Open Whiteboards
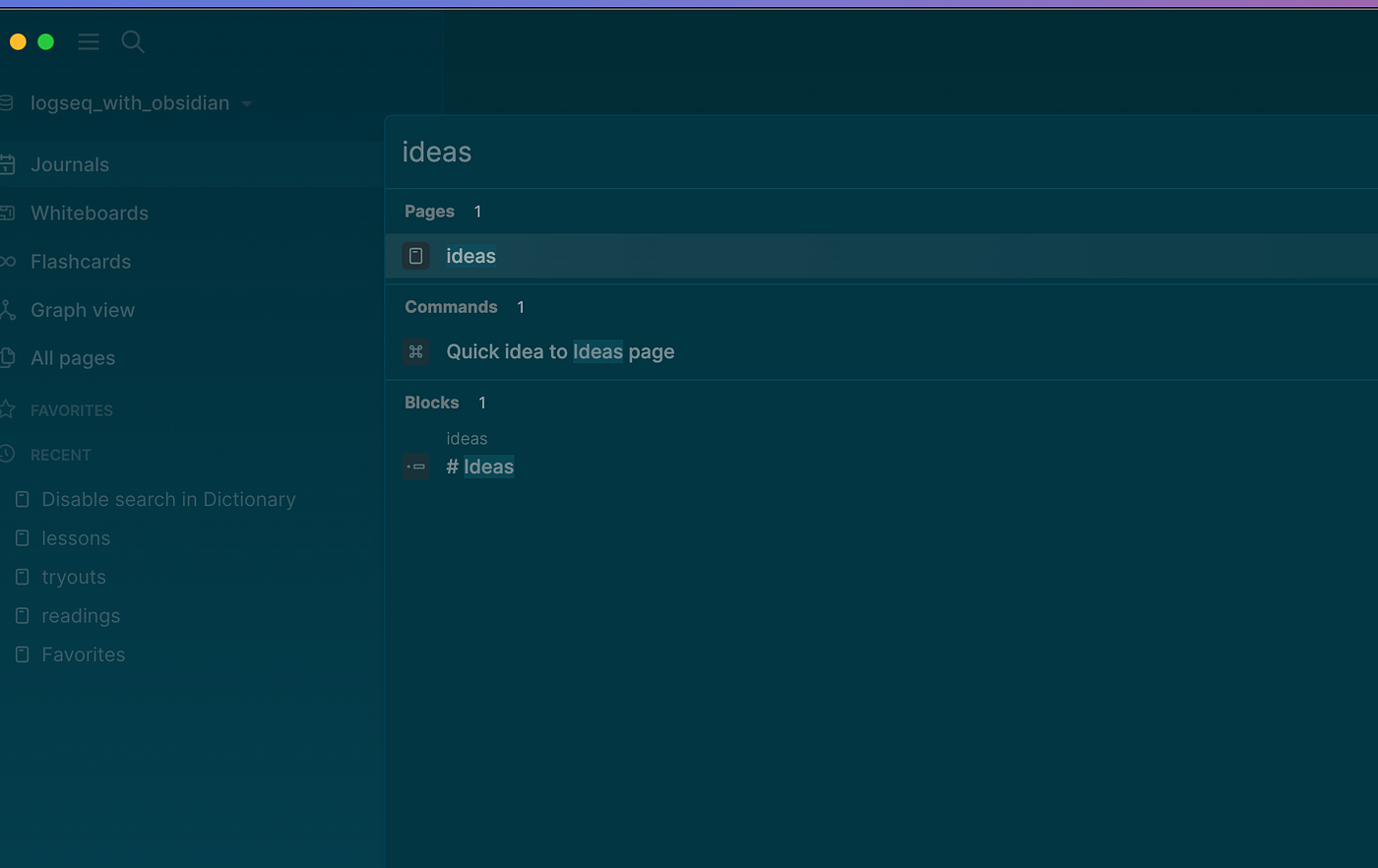The image size is (1378, 868). pyautogui.click(x=90, y=213)
